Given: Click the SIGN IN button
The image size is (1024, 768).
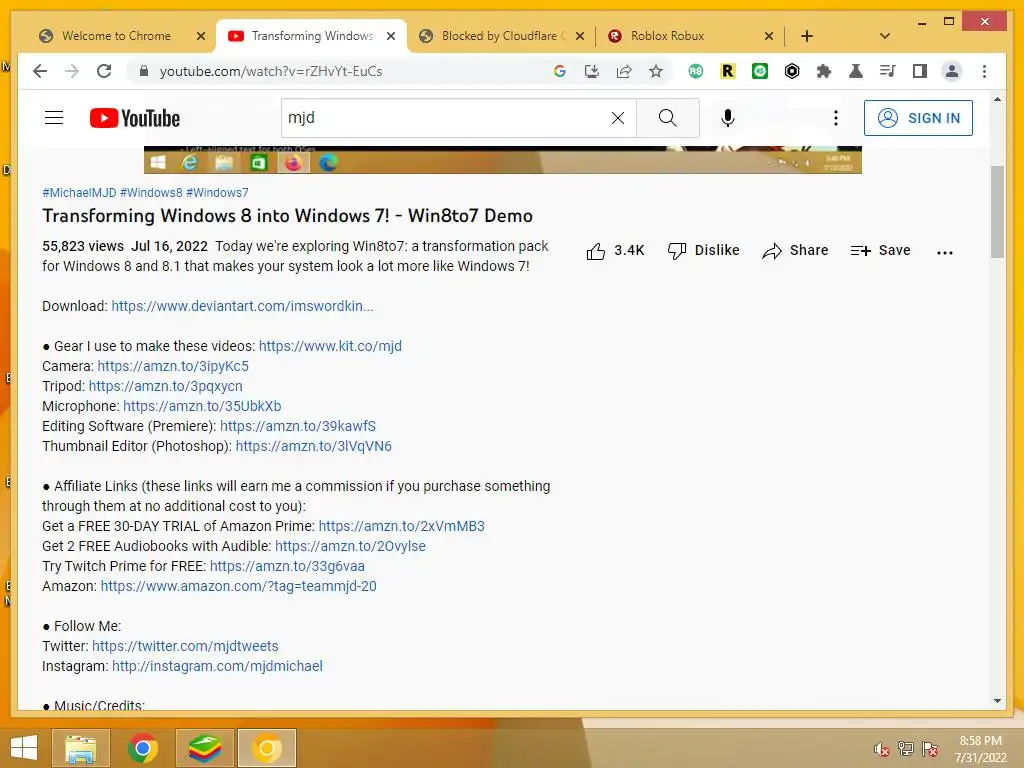Looking at the screenshot, I should point(918,118).
